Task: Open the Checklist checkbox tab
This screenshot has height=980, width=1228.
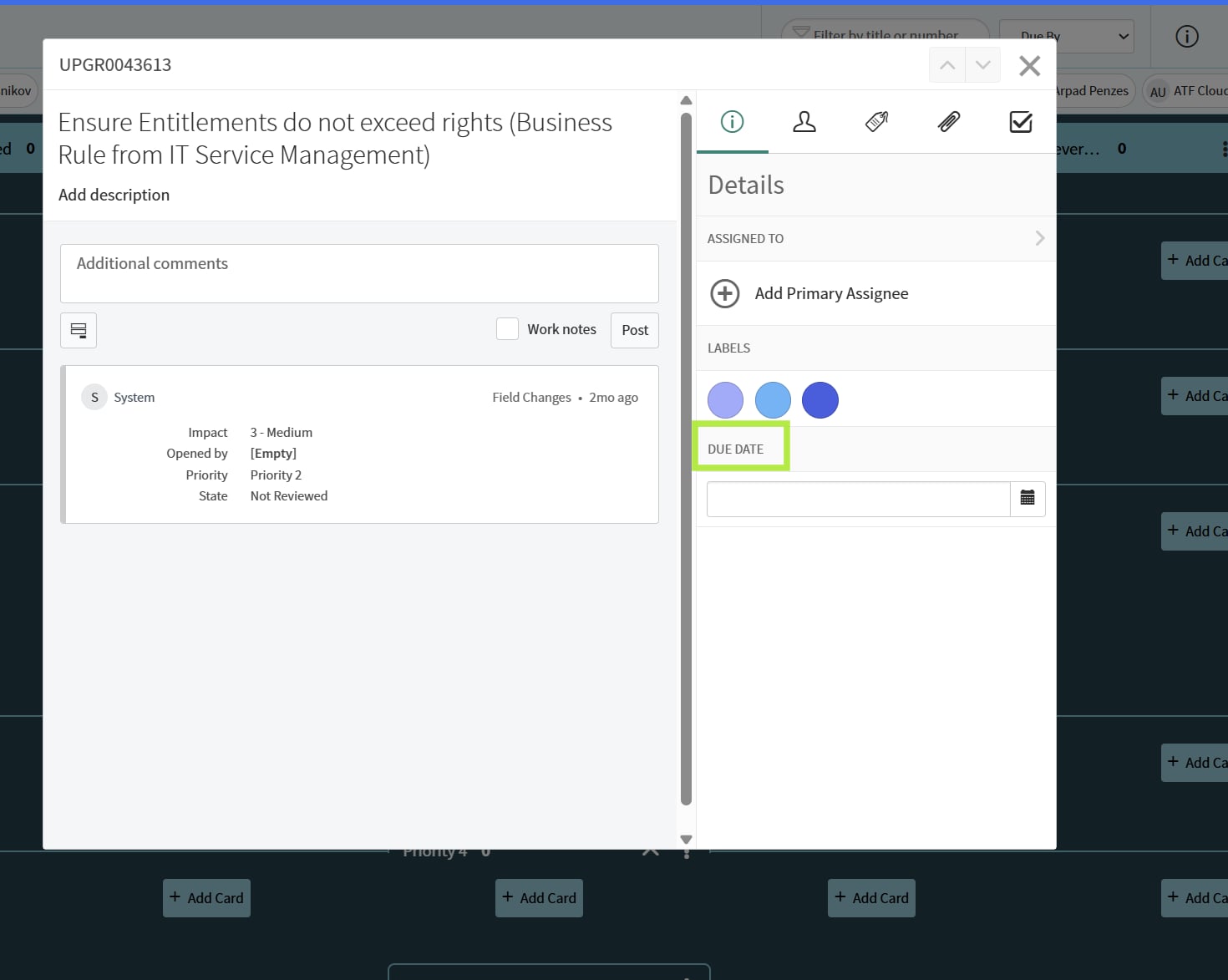Action: 1021,122
